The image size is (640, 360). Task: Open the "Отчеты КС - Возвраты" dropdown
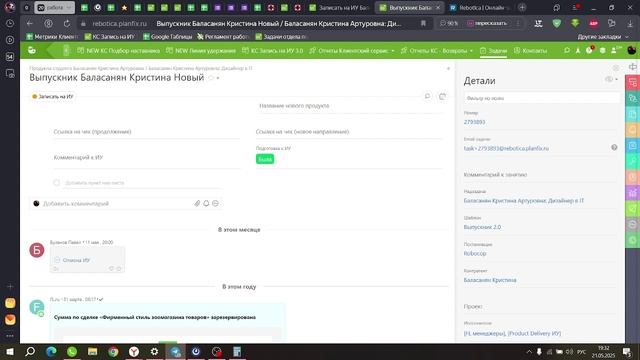tap(437, 51)
